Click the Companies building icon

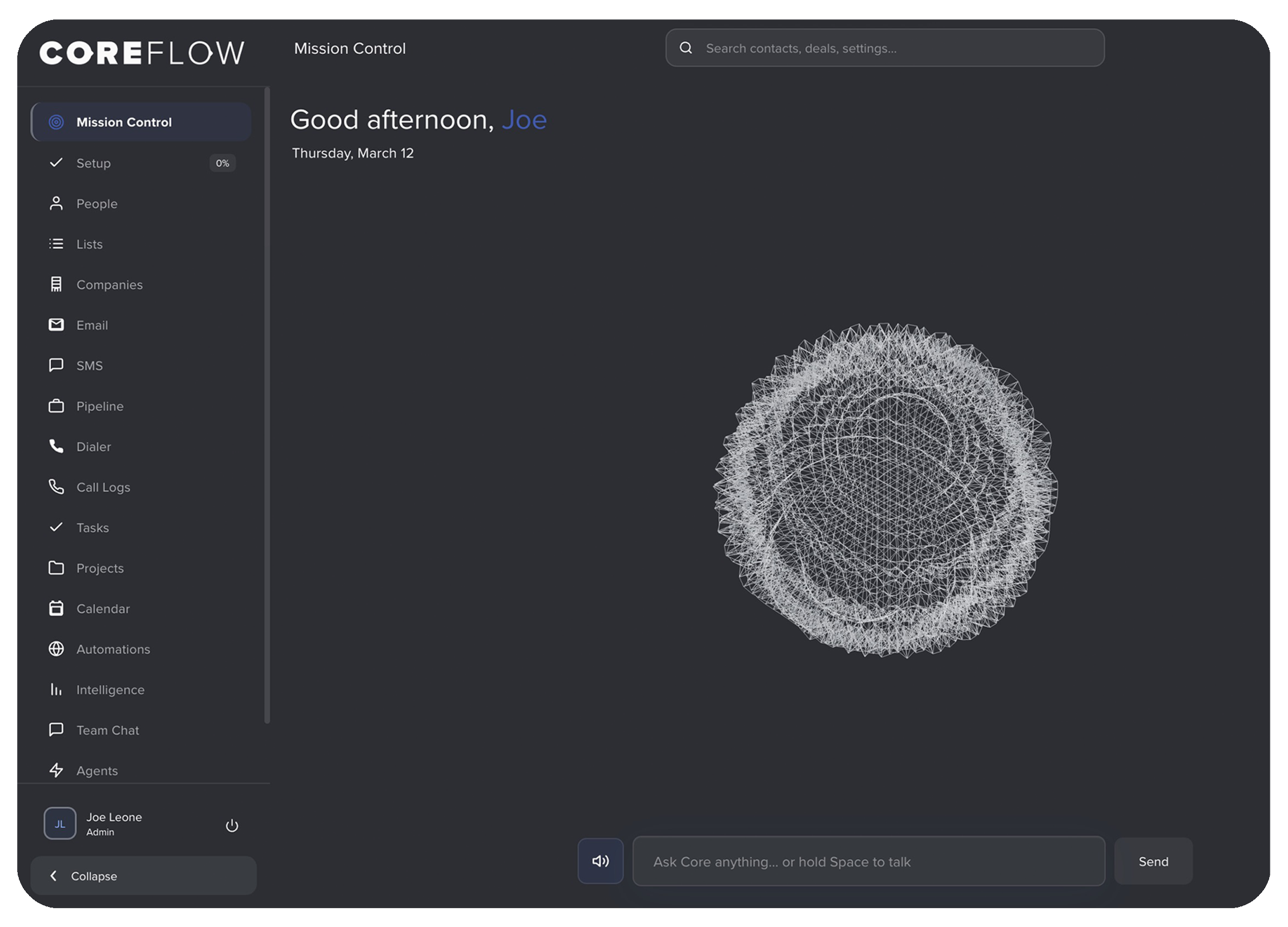click(56, 284)
